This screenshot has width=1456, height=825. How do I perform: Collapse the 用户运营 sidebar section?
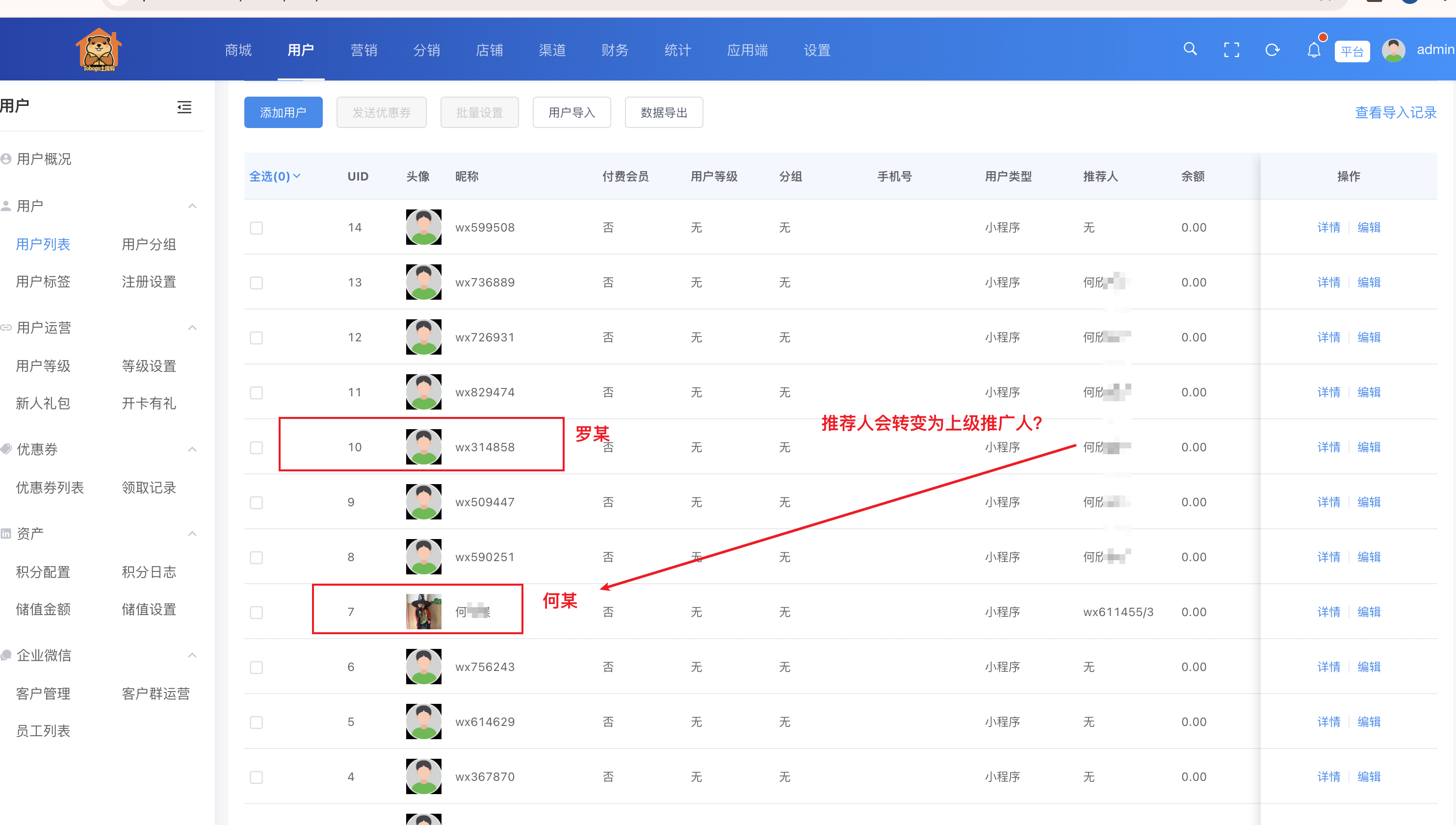[192, 328]
